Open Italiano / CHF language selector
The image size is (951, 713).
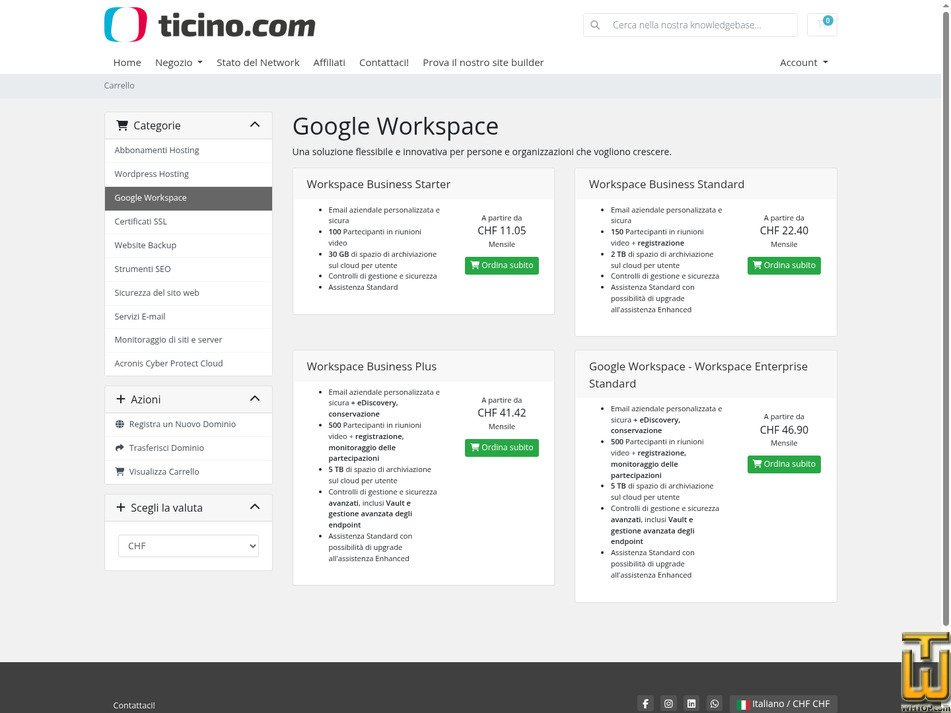[783, 704]
